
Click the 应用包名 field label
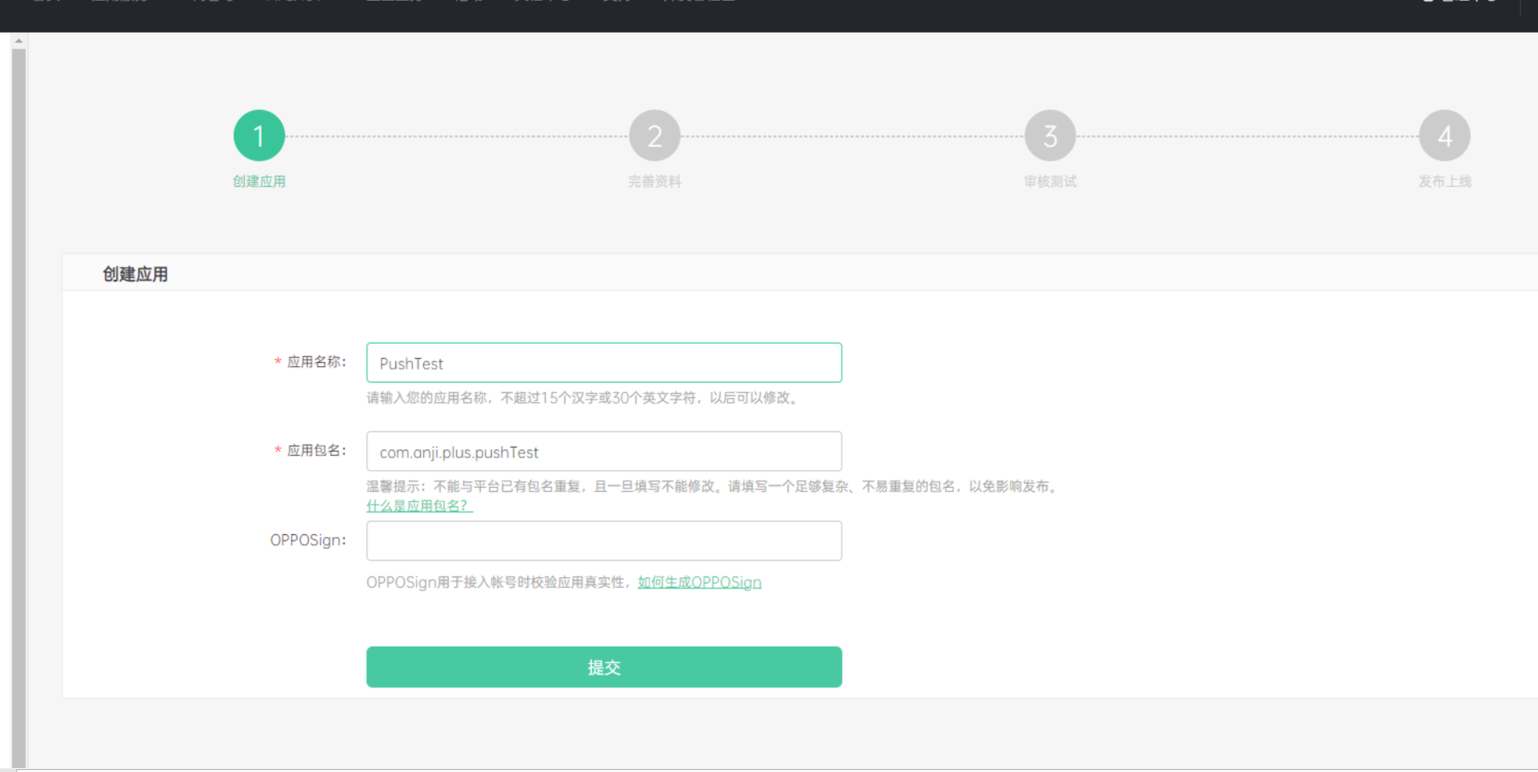pyautogui.click(x=316, y=451)
